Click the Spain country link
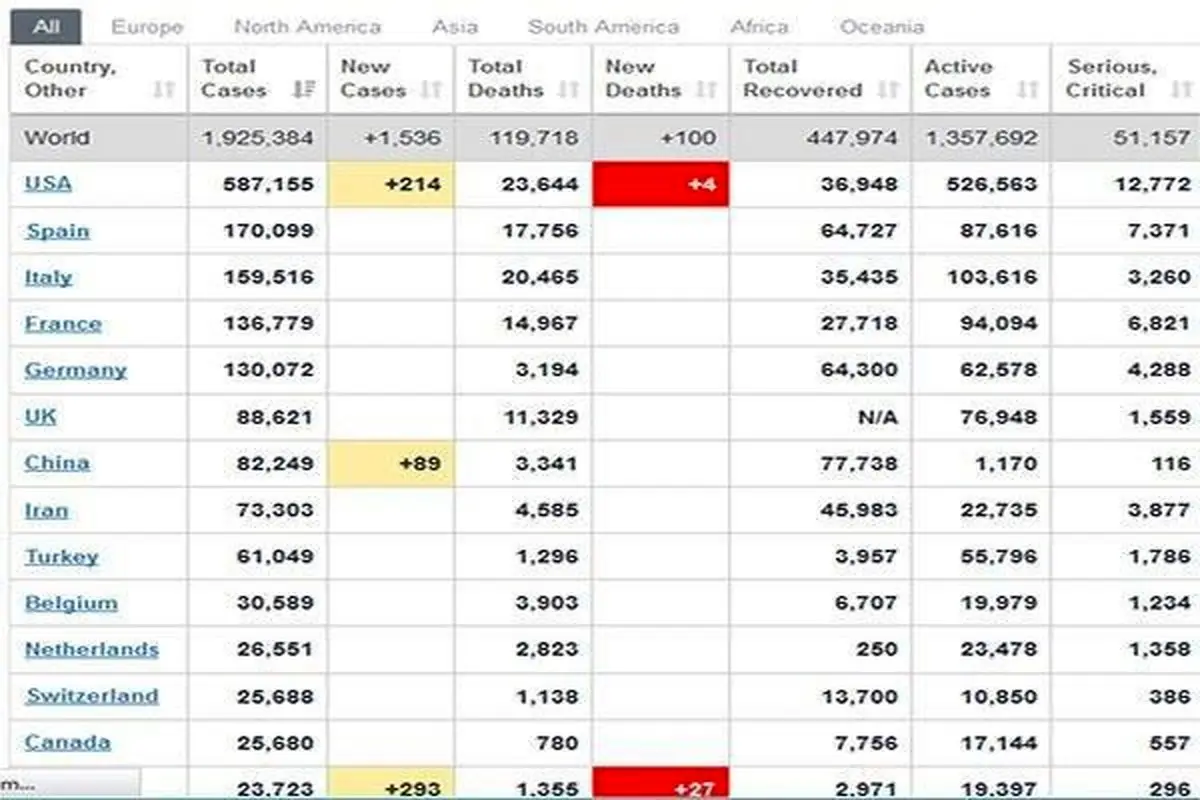Viewport: 1200px width, 800px height. click(57, 231)
